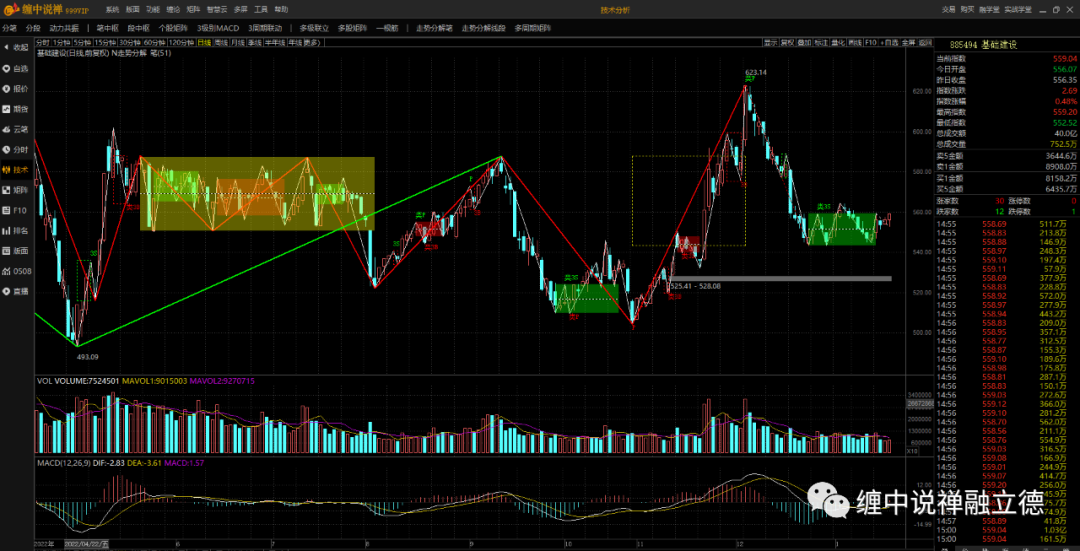Toggle the 段中枢 toolbar option

[x=138, y=28]
